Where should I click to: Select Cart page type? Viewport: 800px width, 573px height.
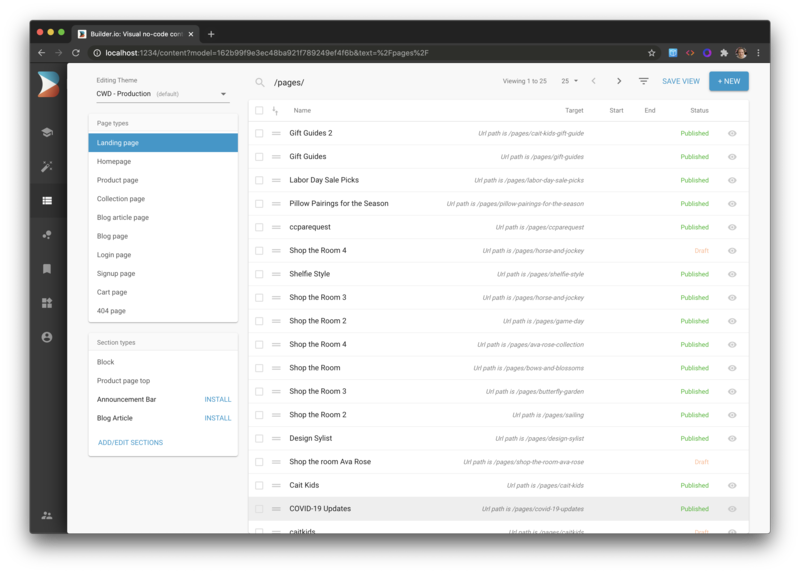(163, 292)
